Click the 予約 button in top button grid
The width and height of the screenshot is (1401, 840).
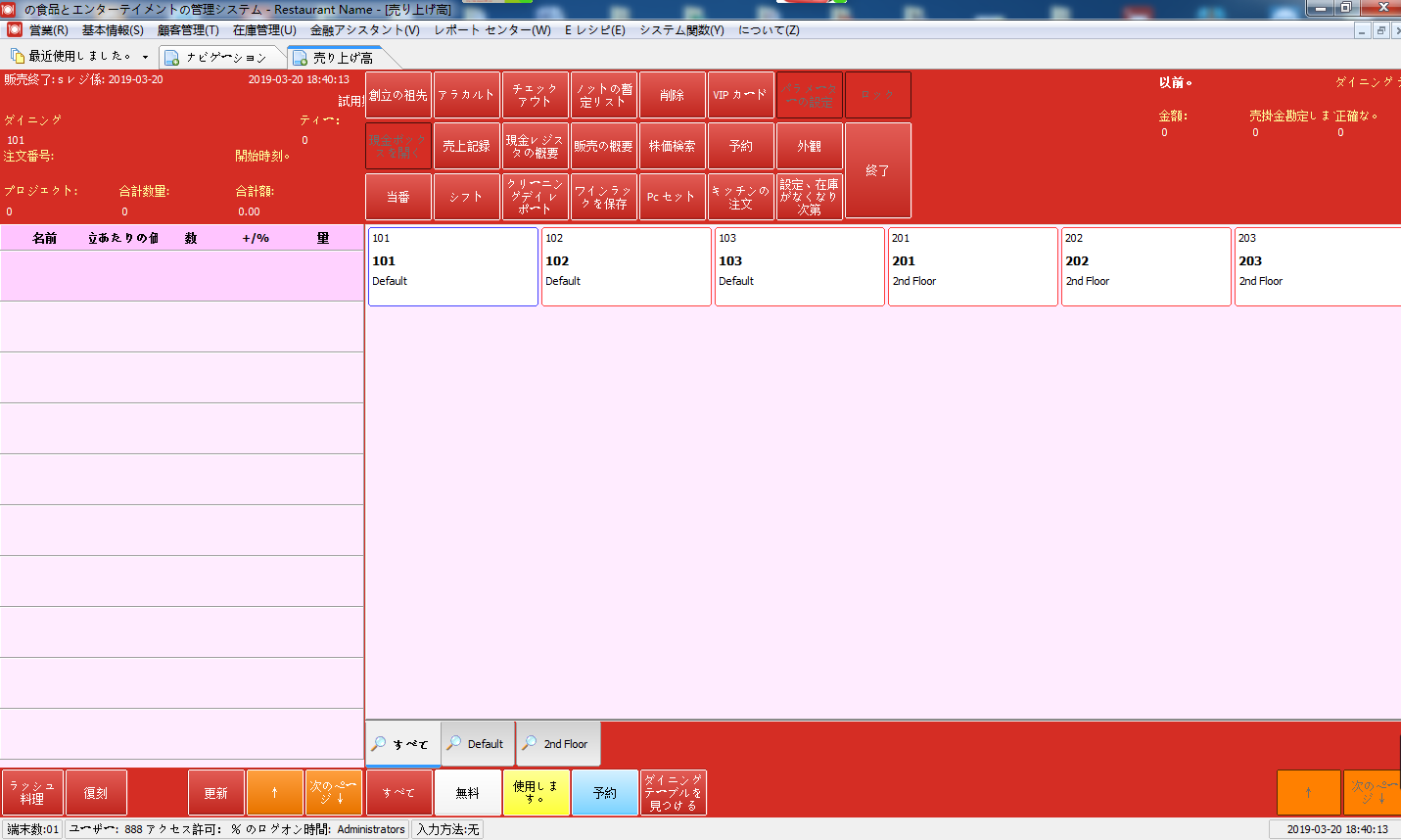tap(741, 146)
